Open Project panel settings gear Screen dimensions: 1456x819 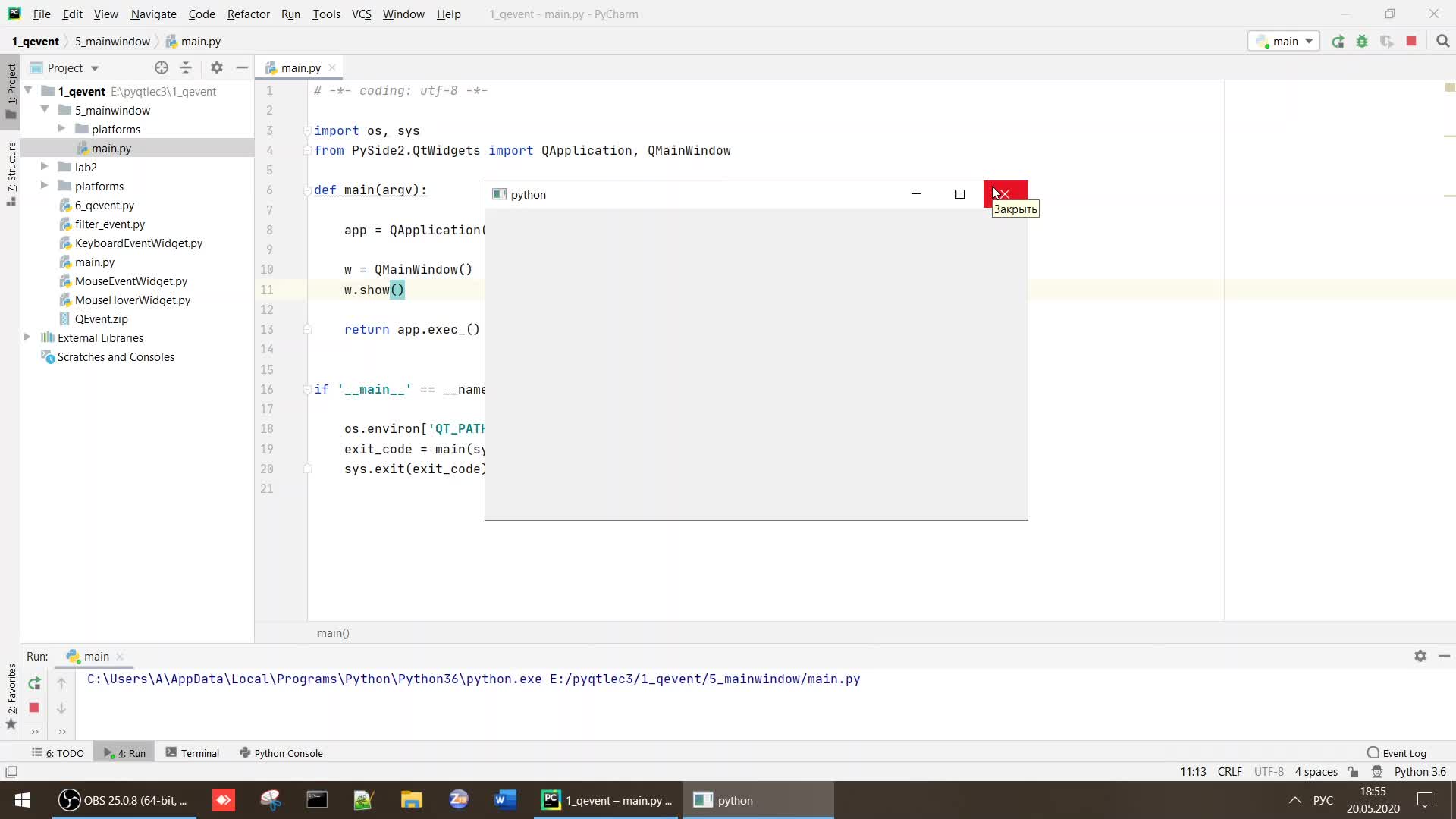217,68
